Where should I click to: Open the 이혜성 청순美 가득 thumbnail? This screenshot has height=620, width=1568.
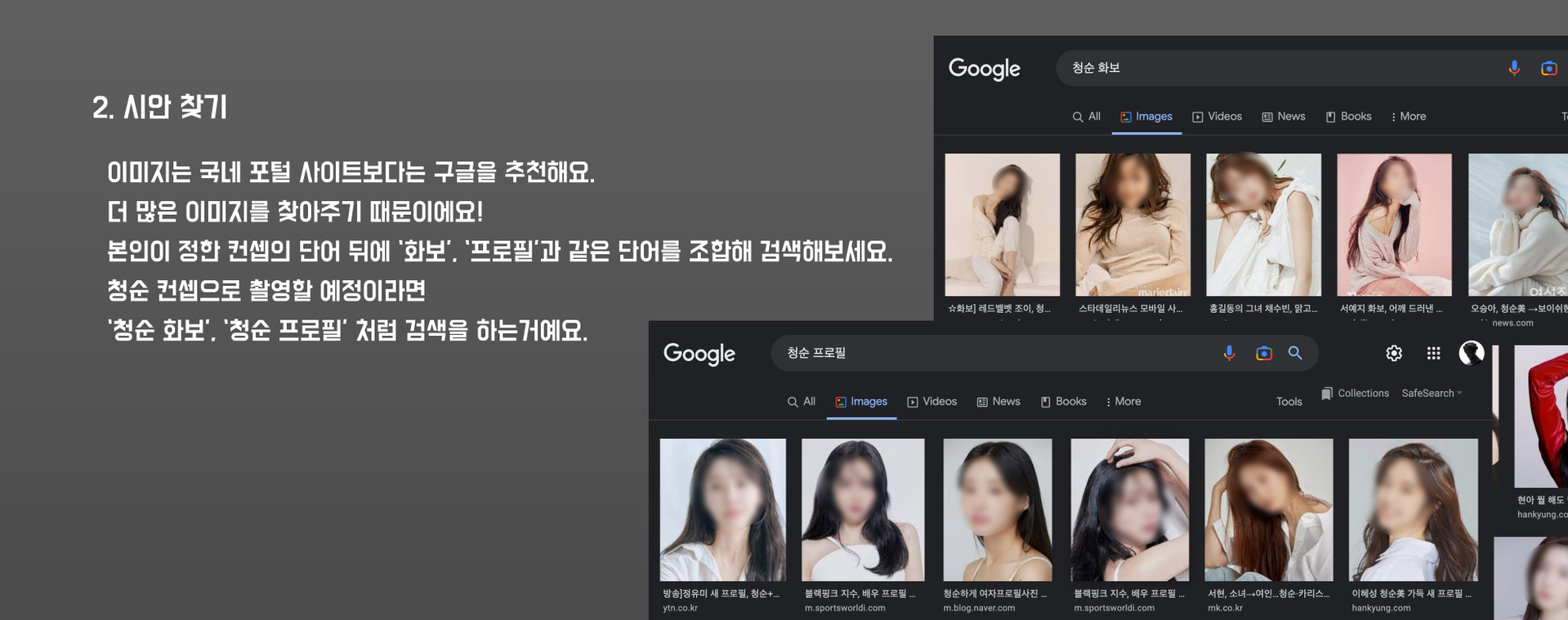[x=1414, y=510]
